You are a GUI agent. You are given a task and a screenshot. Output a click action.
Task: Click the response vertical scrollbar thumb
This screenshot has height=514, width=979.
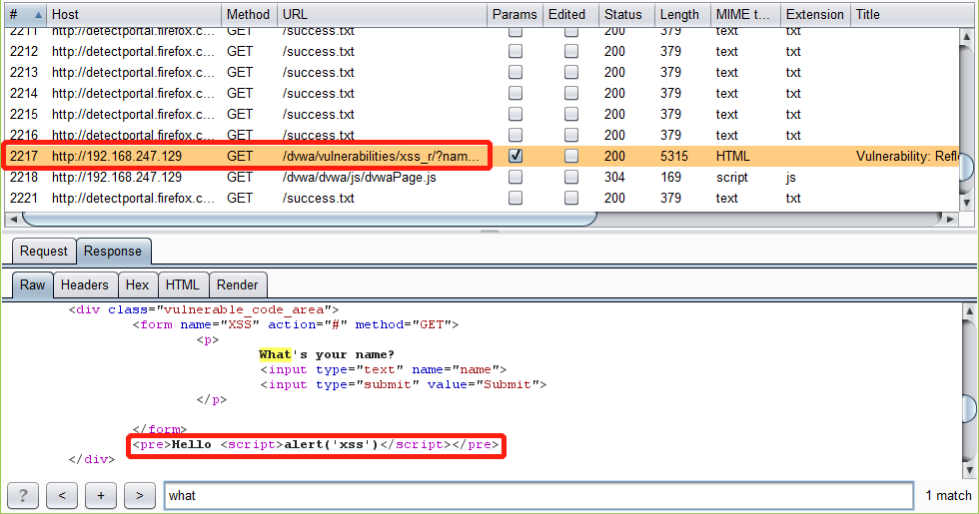tap(969, 408)
